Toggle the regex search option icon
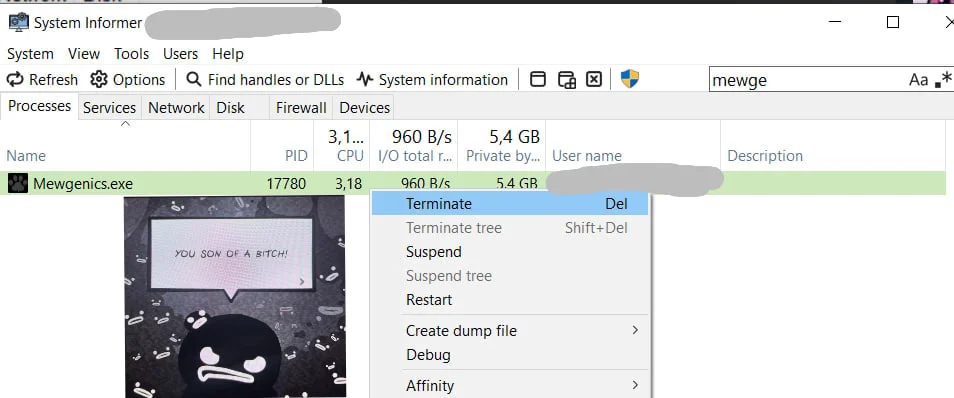 pos(943,80)
